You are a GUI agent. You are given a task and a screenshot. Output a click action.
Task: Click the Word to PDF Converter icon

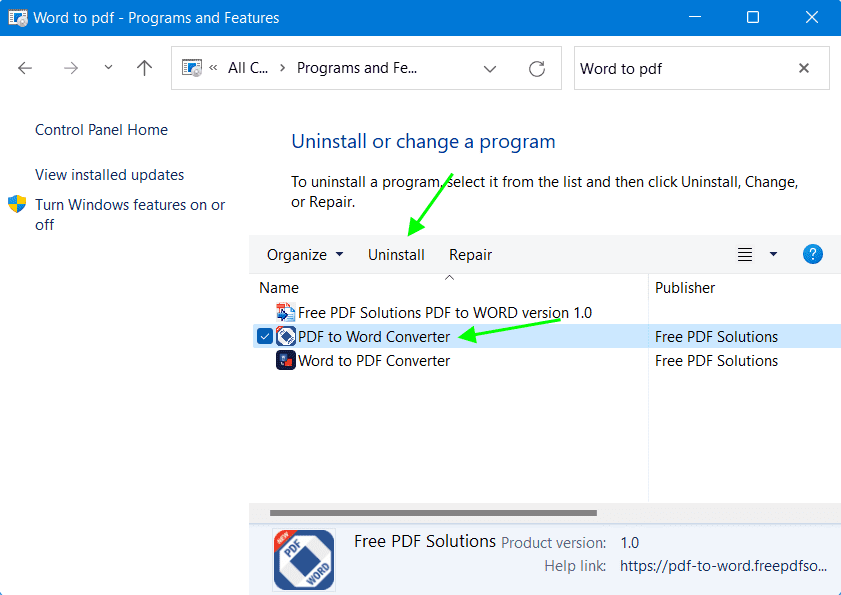[286, 361]
